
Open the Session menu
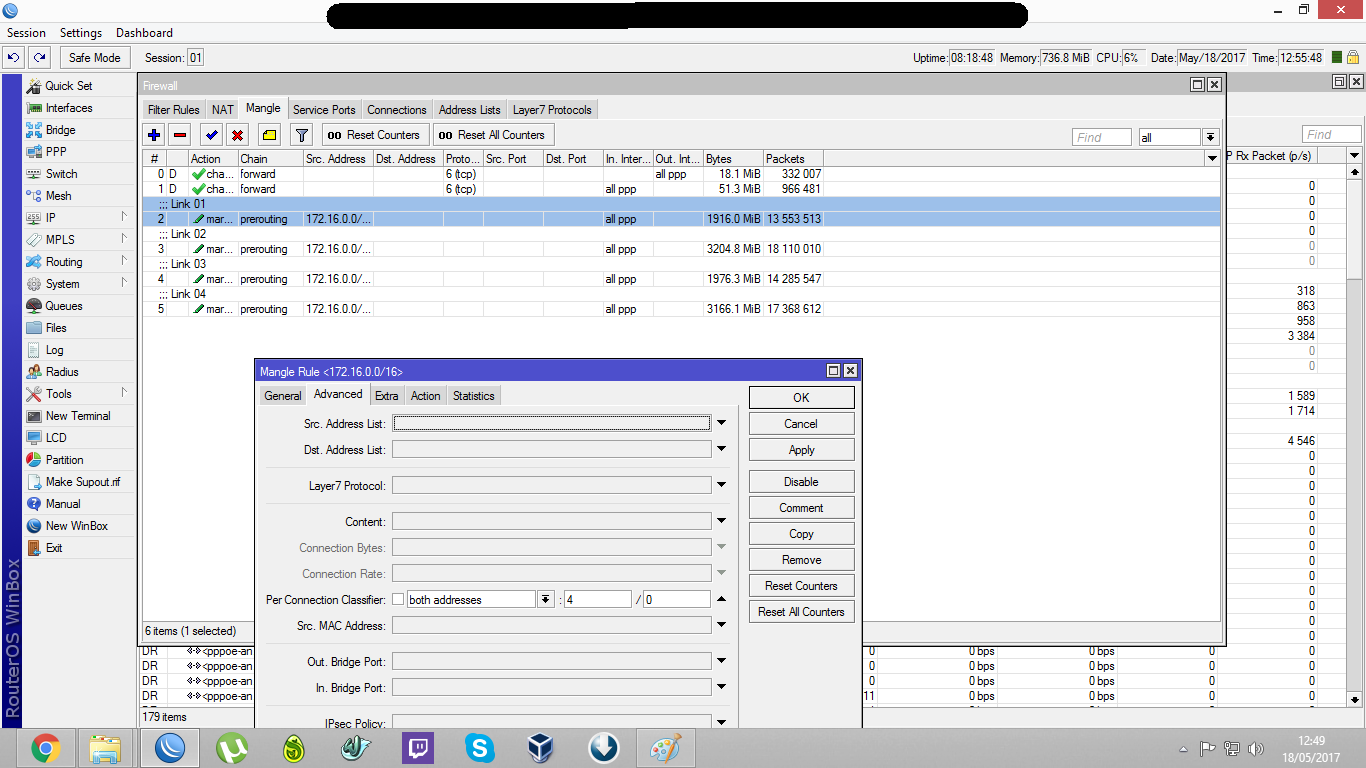26,33
